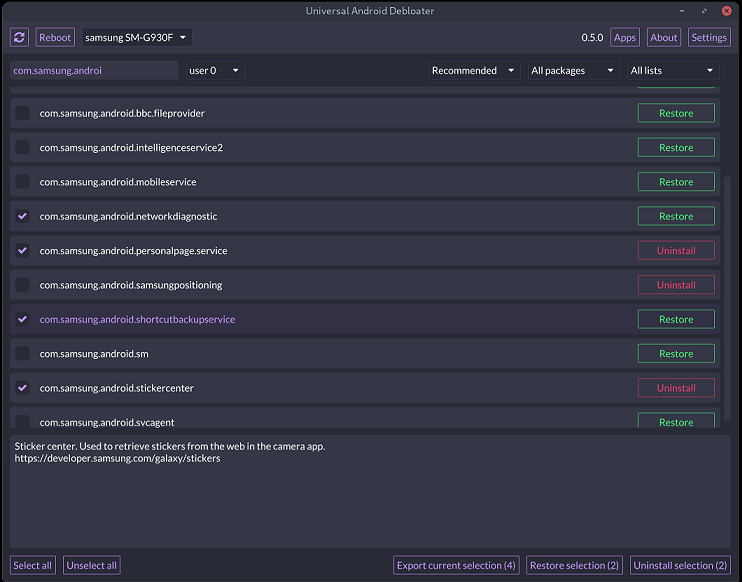The width and height of the screenshot is (742, 582).
Task: Click the Unselect all button
Action: click(x=91, y=565)
